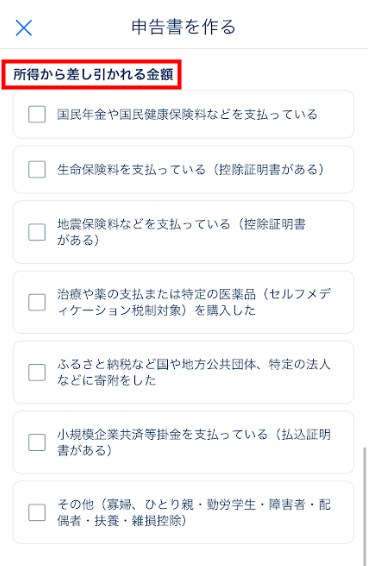This screenshot has width=368, height=566.
Task: Check the ふるさと納税 donation checkbox
Action: pyautogui.click(x=37, y=372)
